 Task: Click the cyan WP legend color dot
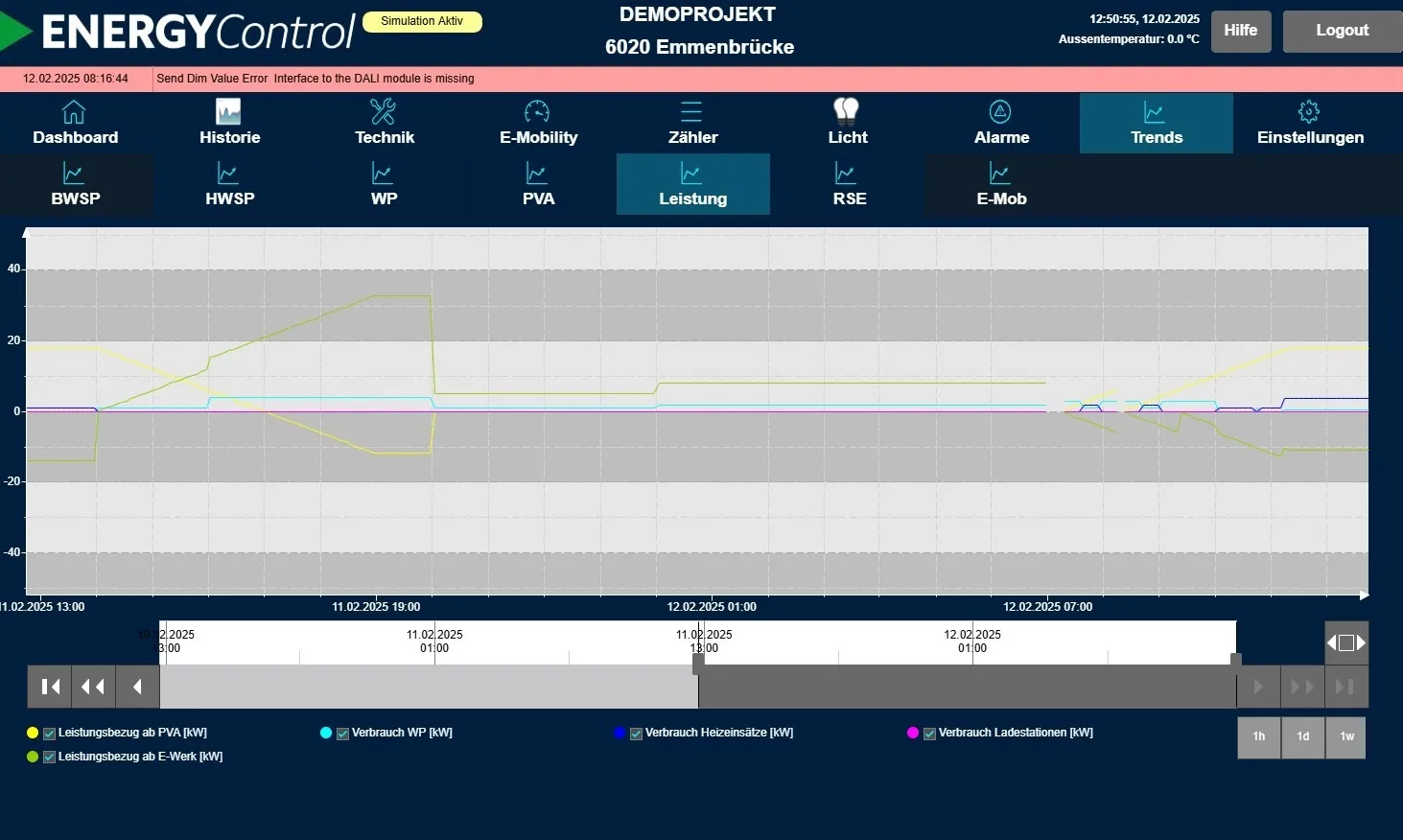click(326, 733)
